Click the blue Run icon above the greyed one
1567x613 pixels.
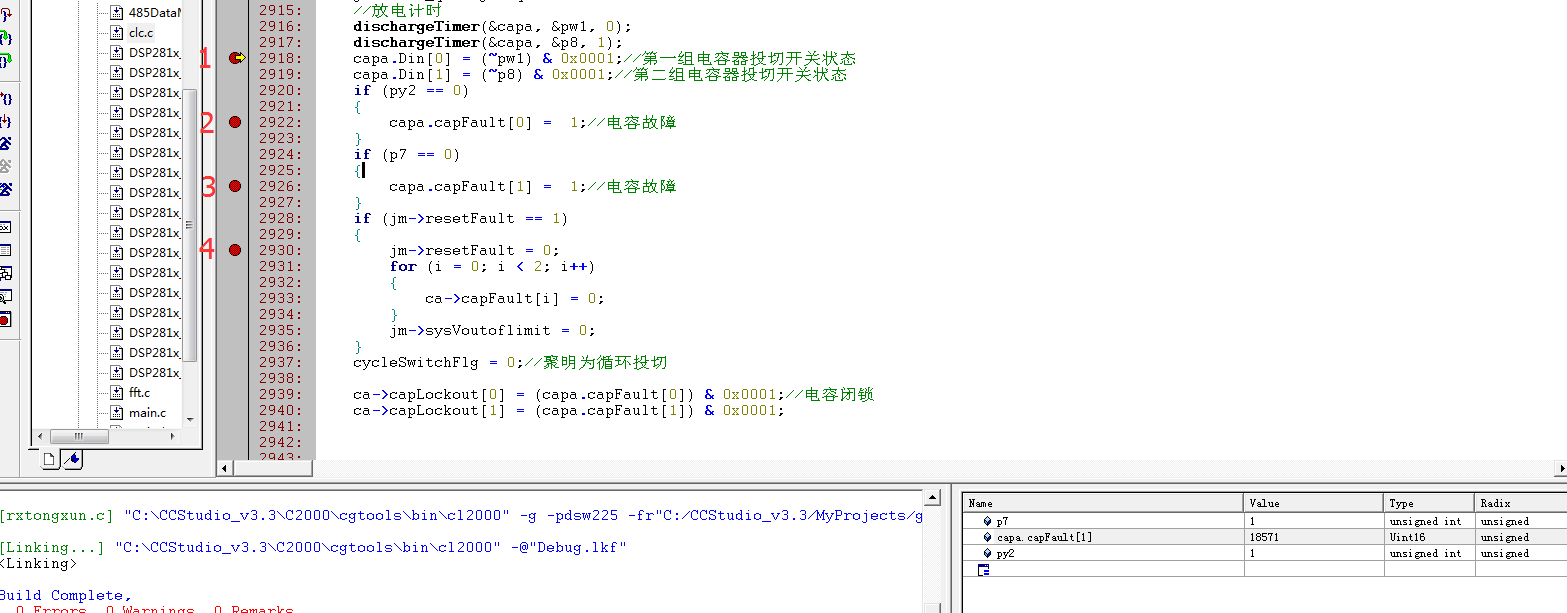(6, 144)
